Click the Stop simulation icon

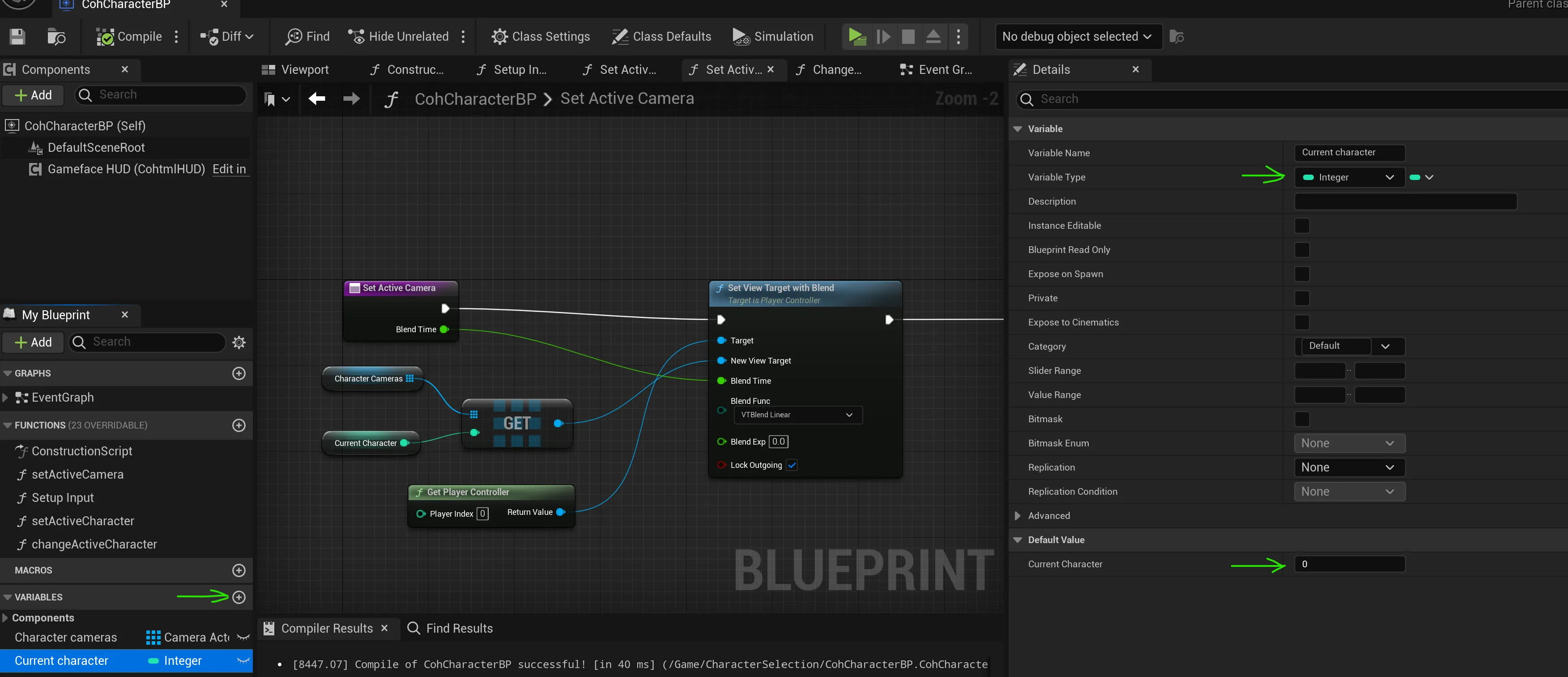[x=908, y=37]
